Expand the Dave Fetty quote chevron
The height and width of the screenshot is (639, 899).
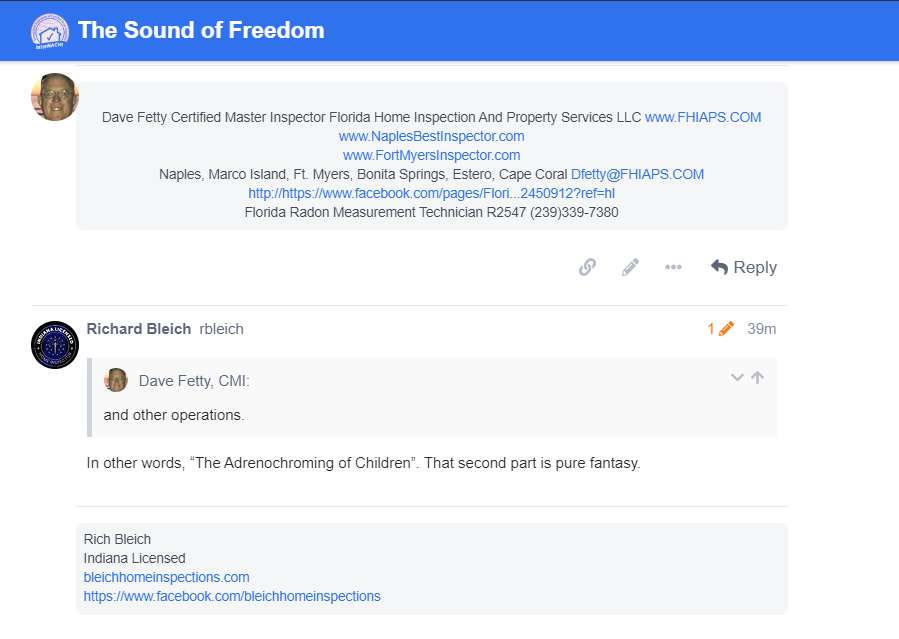(x=737, y=378)
